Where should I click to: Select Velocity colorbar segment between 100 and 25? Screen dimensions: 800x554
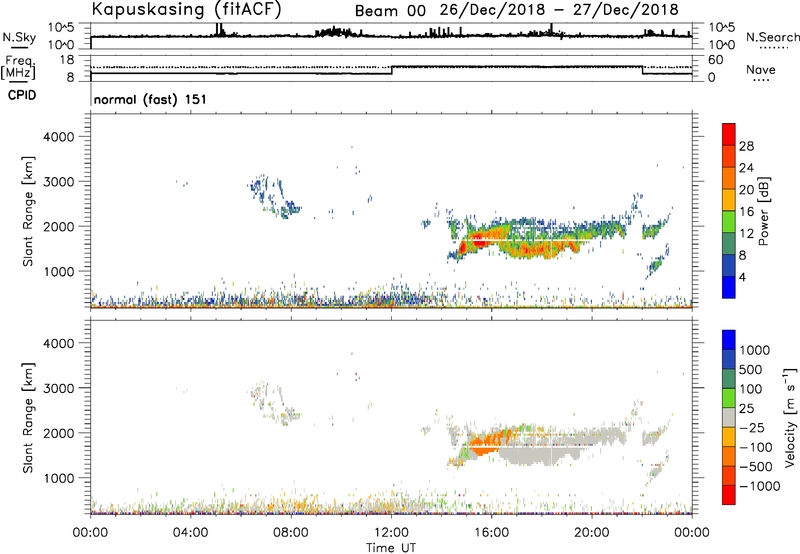click(x=729, y=398)
